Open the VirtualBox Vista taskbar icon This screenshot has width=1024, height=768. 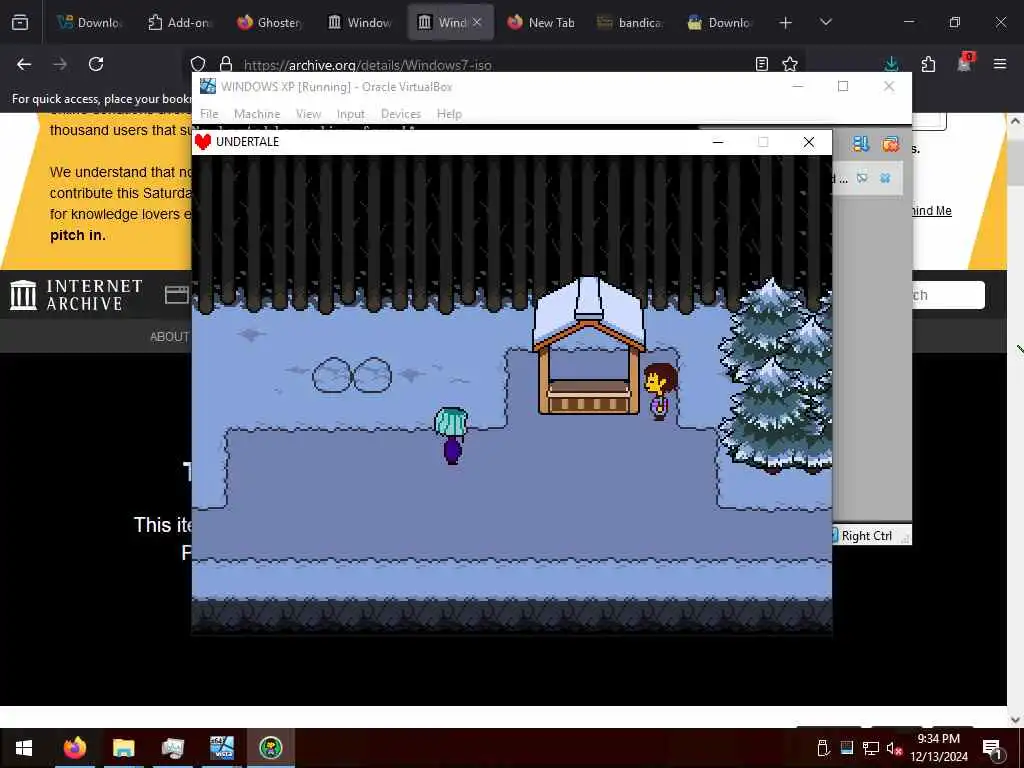coord(222,748)
